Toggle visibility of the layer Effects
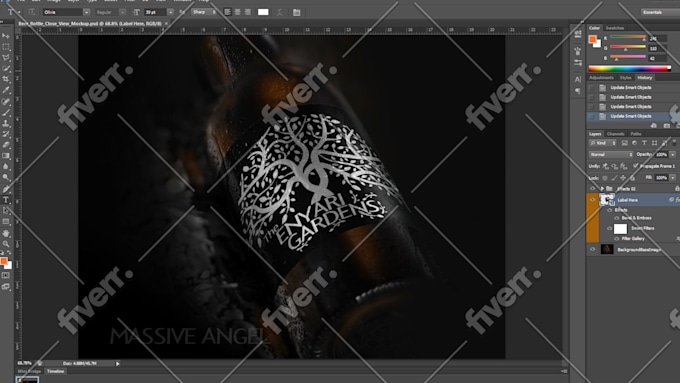The image size is (680, 383). click(x=609, y=210)
